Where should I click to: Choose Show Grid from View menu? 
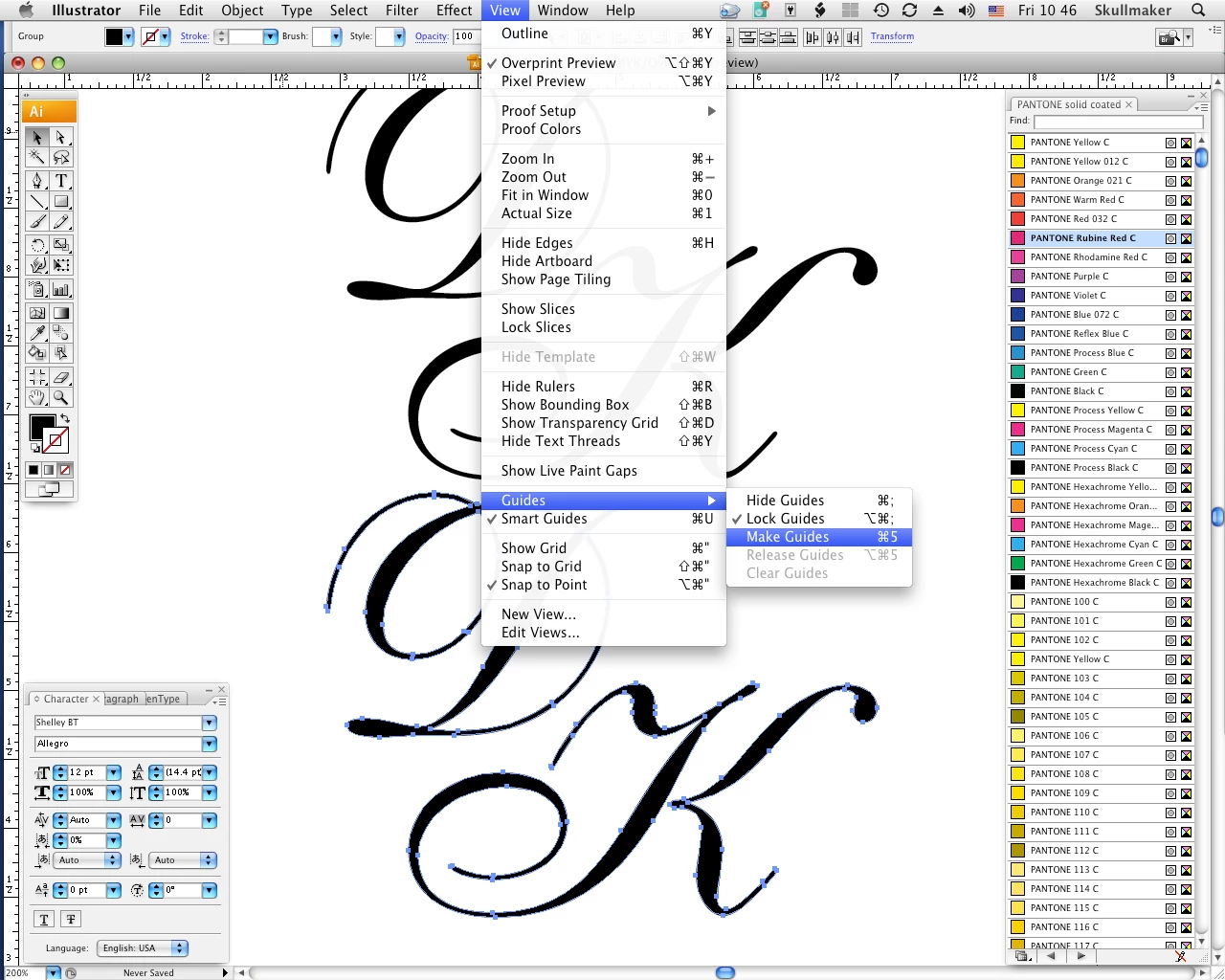click(x=603, y=548)
